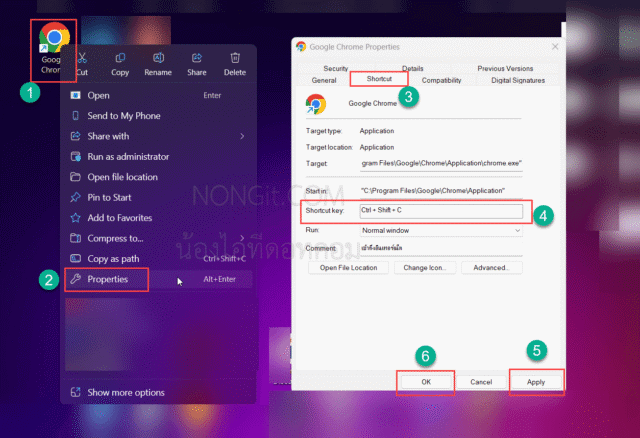Switch to the Digital Signatures tab
The width and height of the screenshot is (640, 438).
(518, 80)
